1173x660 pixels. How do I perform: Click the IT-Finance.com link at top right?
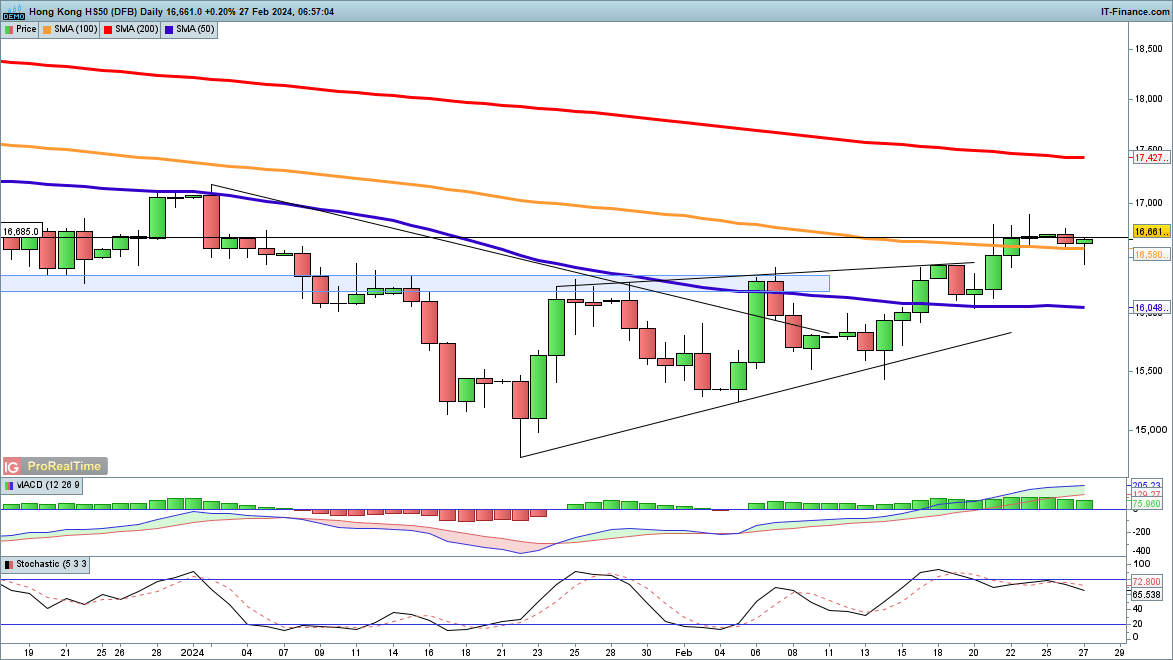click(1135, 11)
